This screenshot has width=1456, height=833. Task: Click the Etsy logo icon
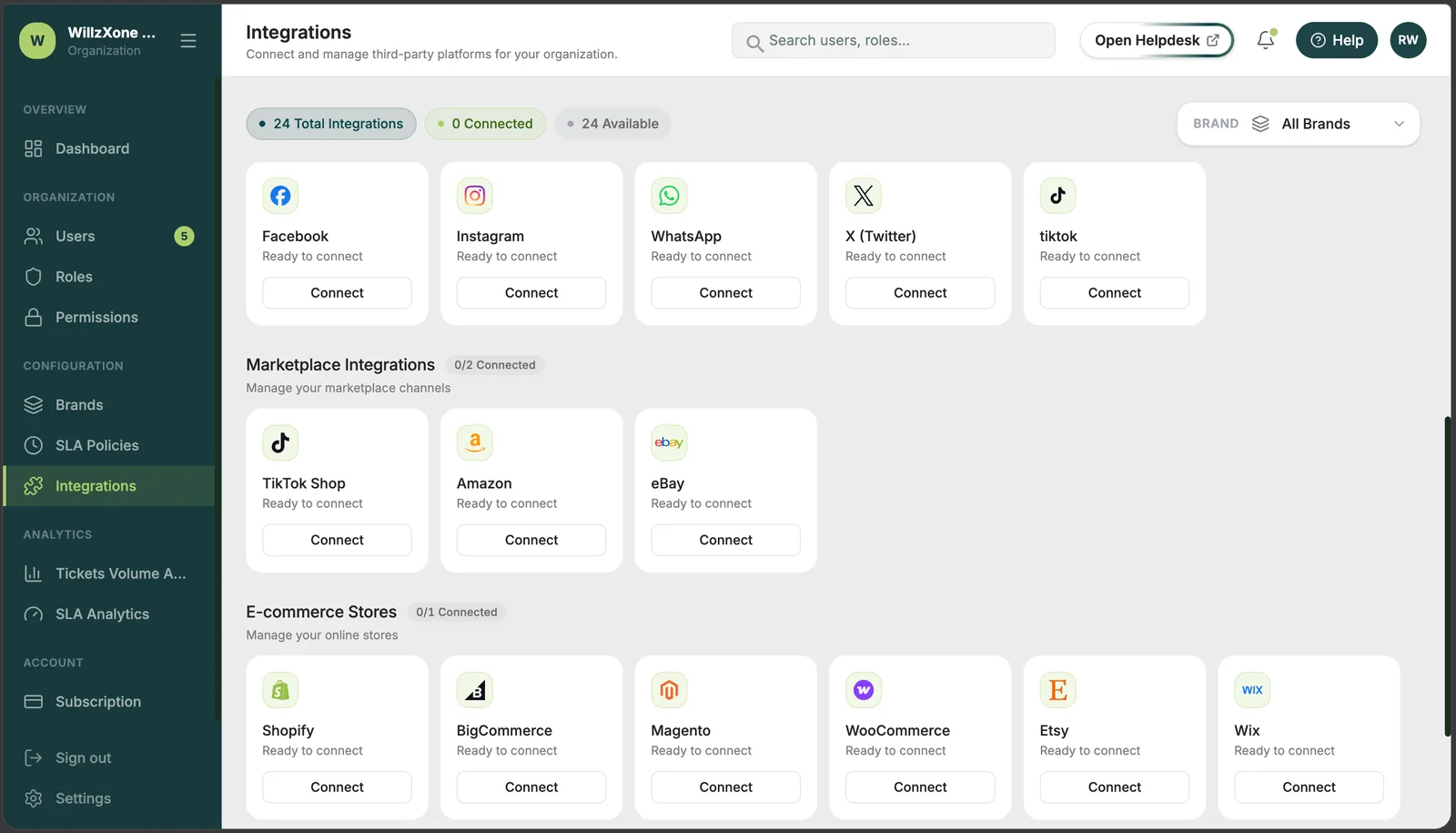(1057, 690)
